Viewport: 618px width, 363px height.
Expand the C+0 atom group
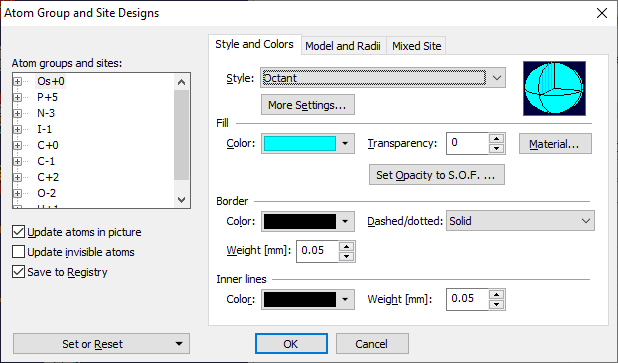tap(17, 145)
